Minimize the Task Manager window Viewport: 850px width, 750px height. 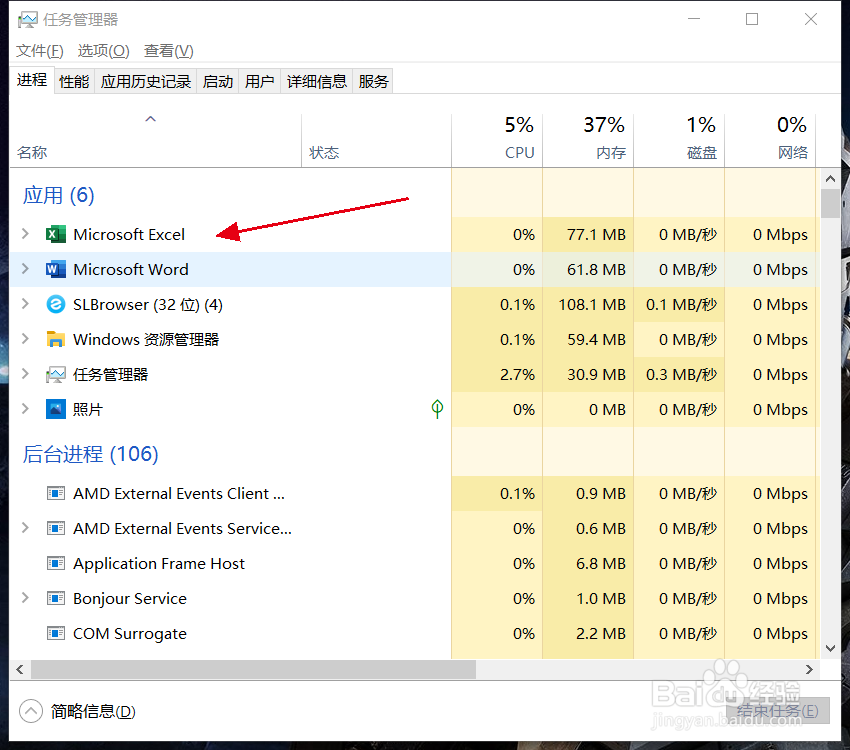(694, 20)
